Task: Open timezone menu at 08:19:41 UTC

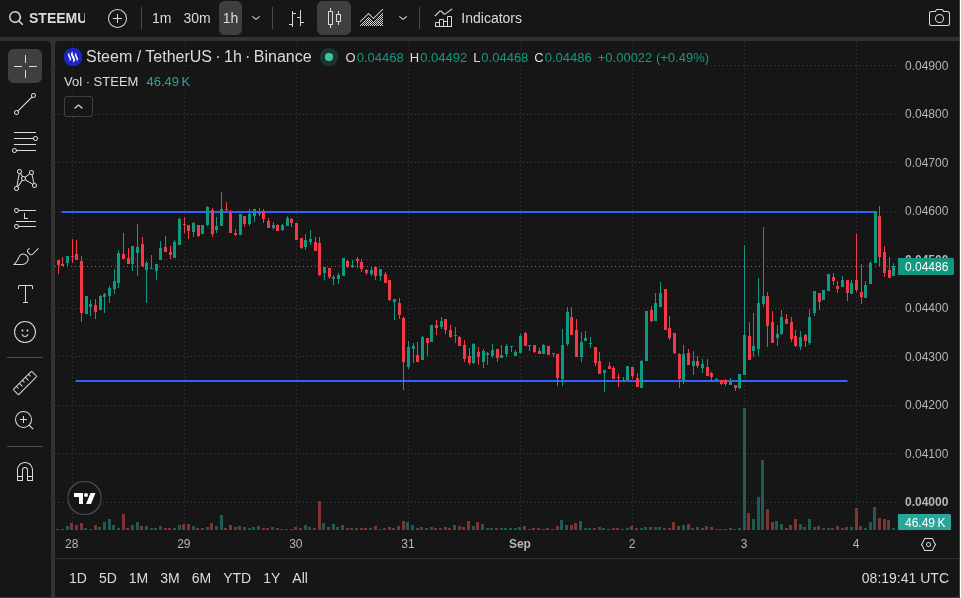Action: click(905, 578)
